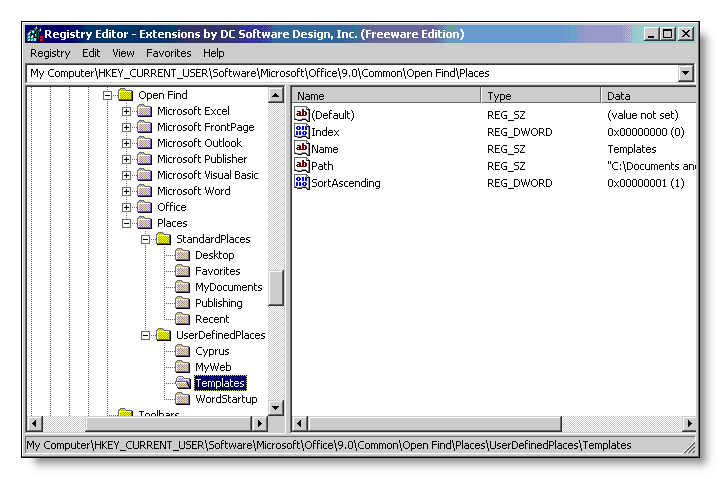Open the Help menu
This screenshot has width=721, height=479.
214,53
